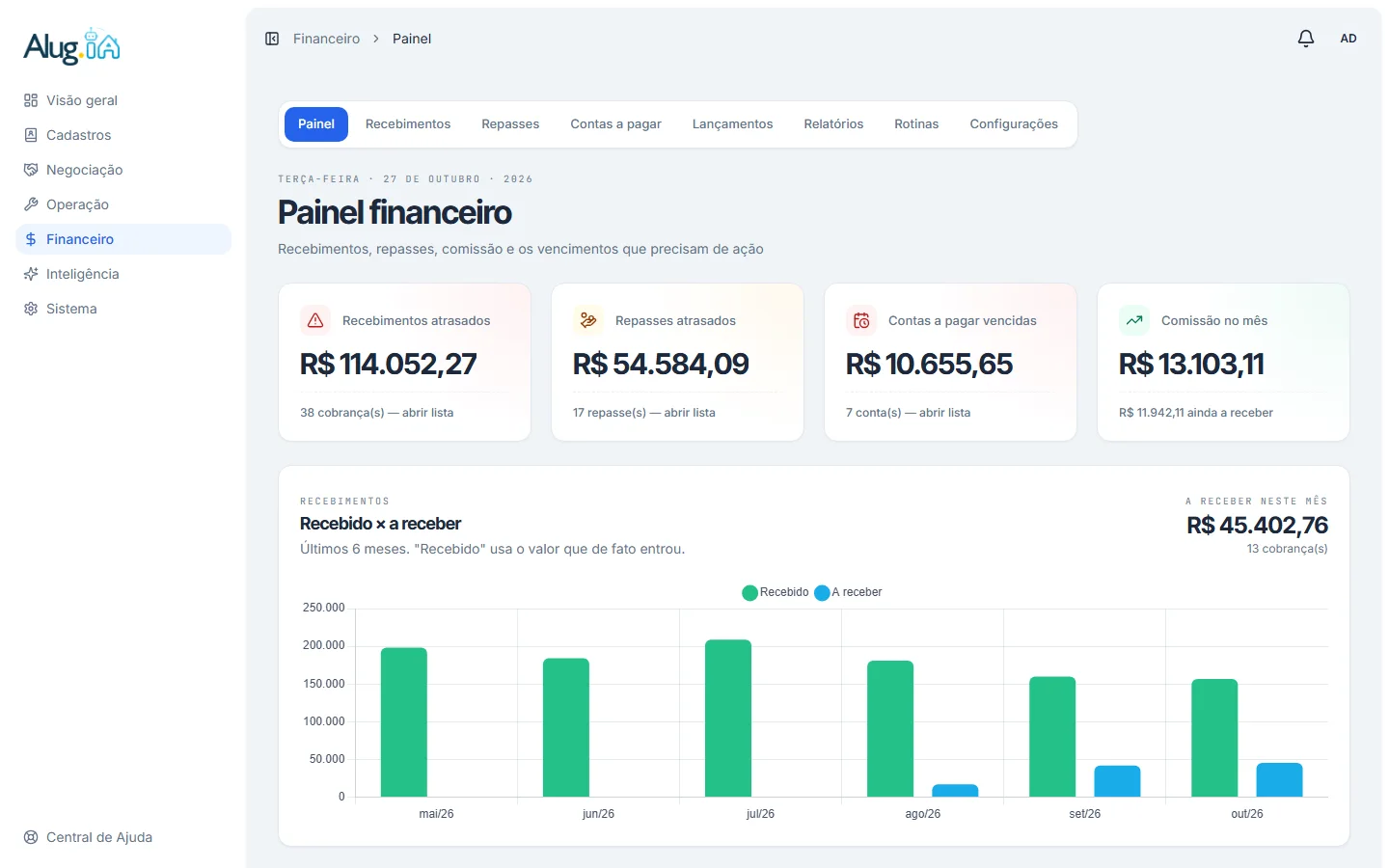The height and width of the screenshot is (868, 1389).
Task: Open the Contas a pagar tab
Action: click(x=615, y=124)
